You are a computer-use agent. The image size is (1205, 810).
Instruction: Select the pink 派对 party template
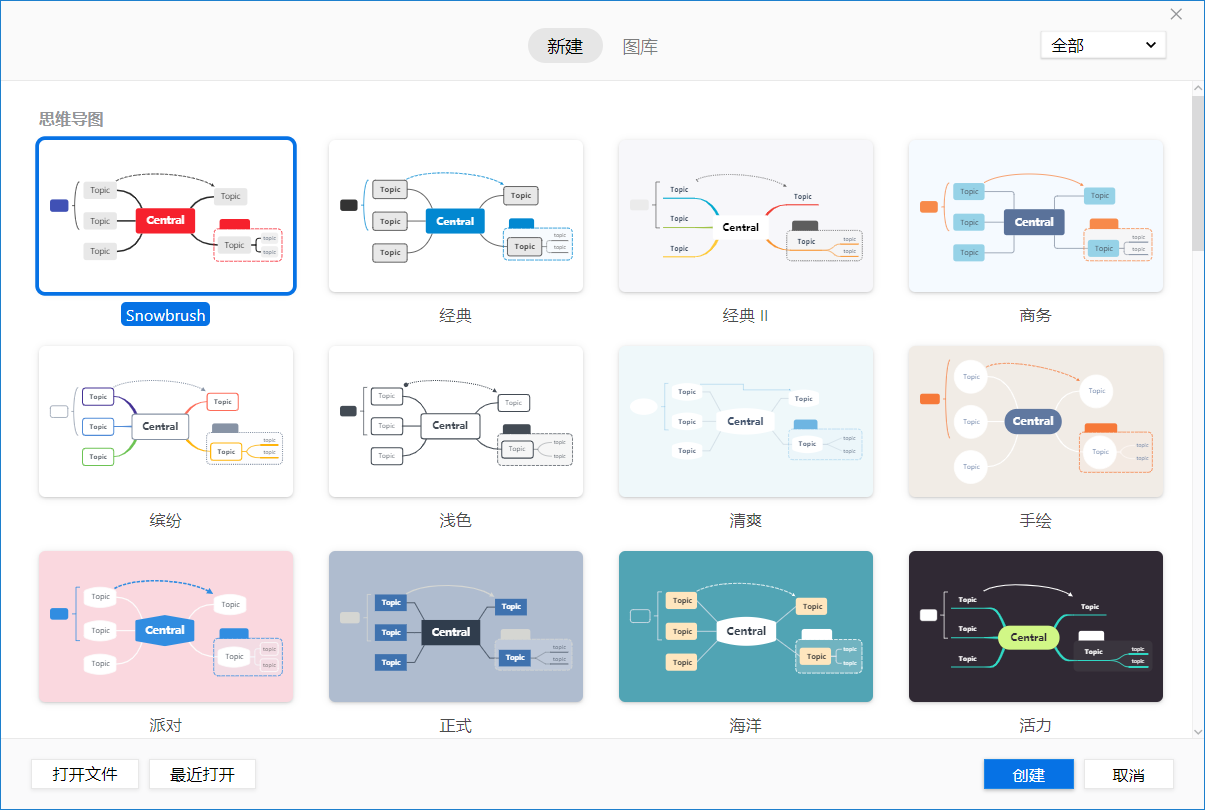point(165,626)
